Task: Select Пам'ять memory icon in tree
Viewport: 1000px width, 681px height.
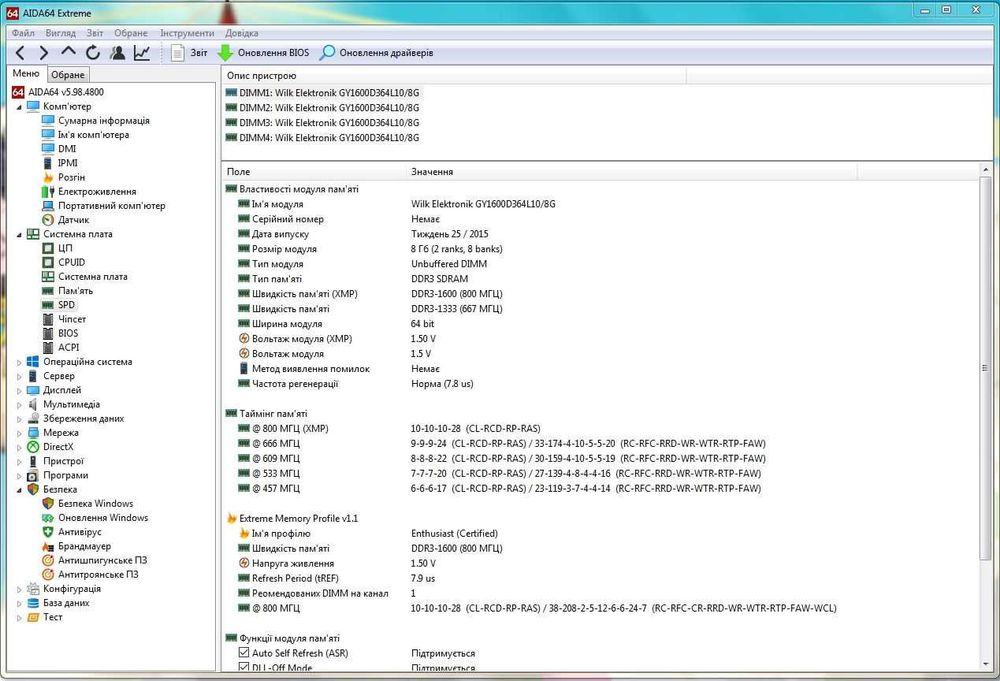Action: (x=48, y=291)
